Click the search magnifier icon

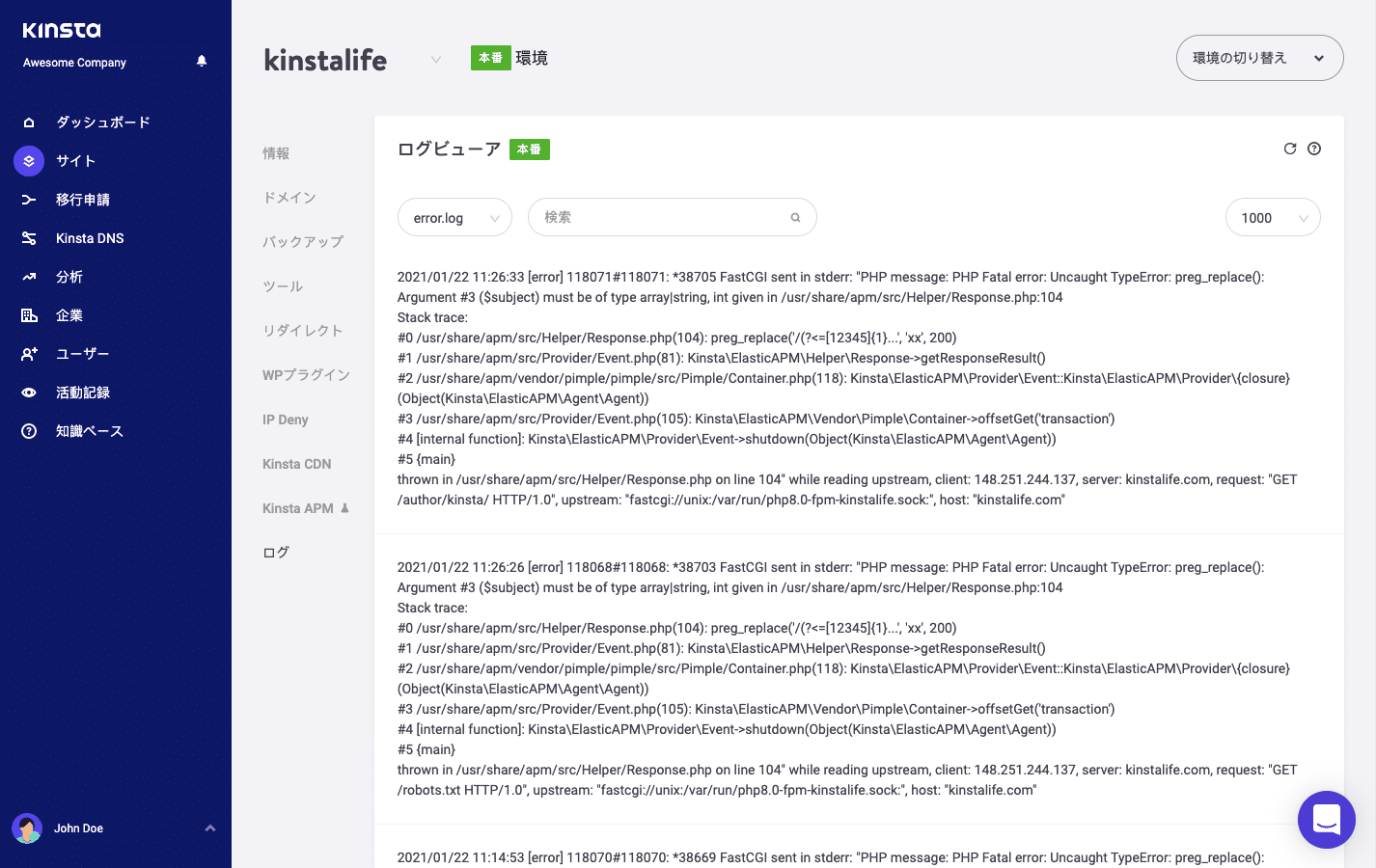pyautogui.click(x=795, y=218)
